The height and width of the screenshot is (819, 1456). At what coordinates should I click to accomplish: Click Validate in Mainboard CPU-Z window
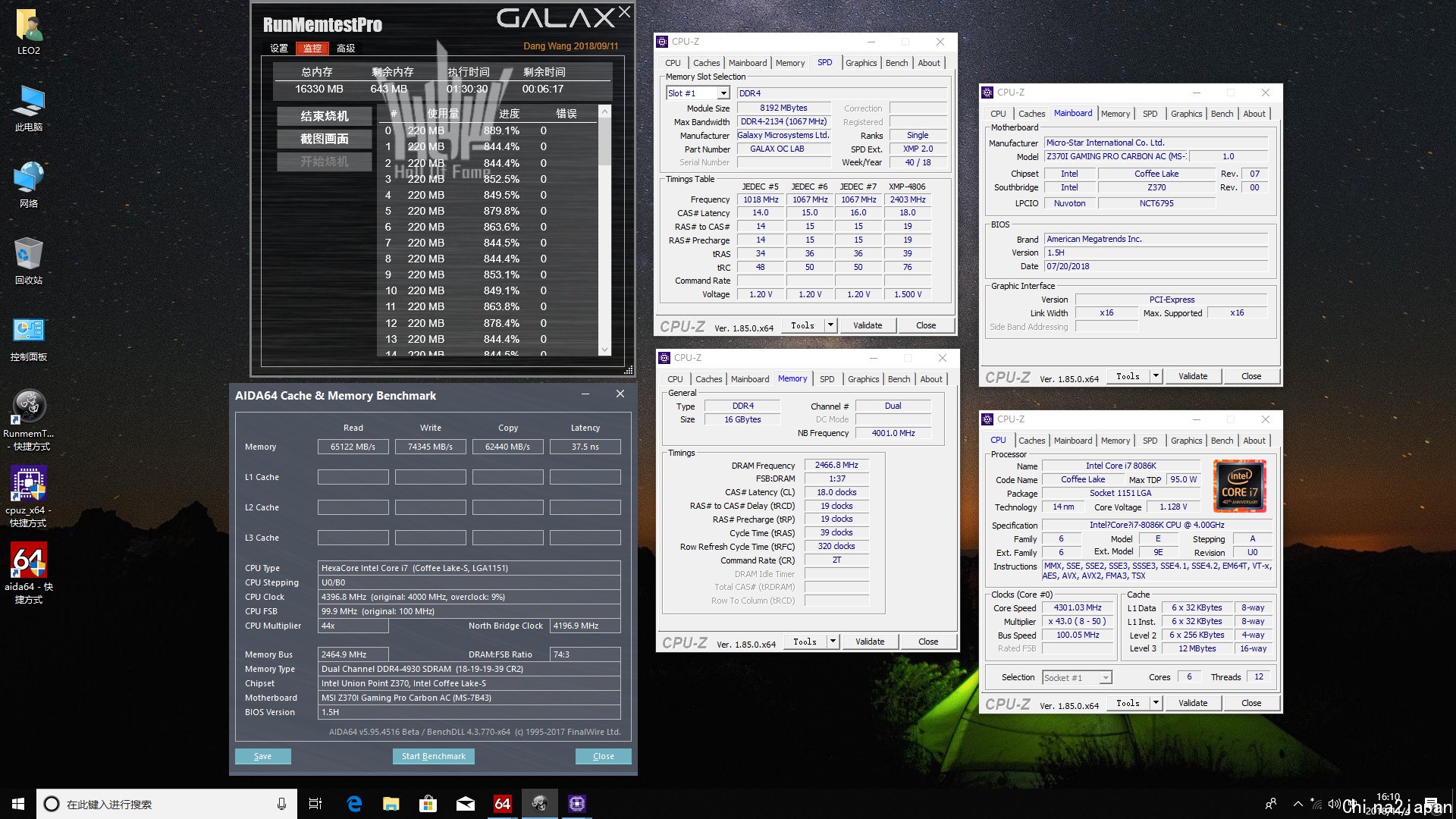tap(1193, 376)
